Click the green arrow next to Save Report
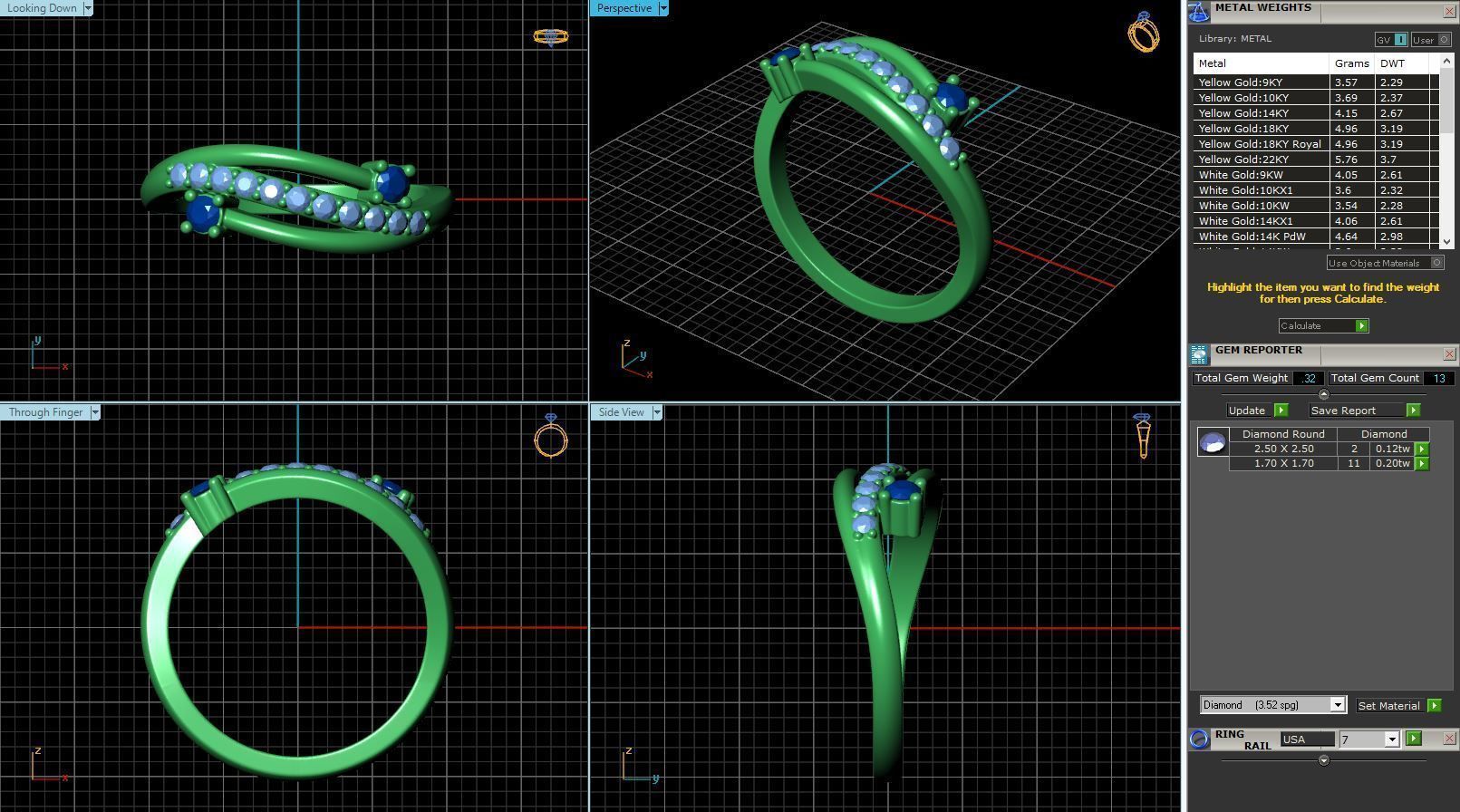 pos(1412,411)
